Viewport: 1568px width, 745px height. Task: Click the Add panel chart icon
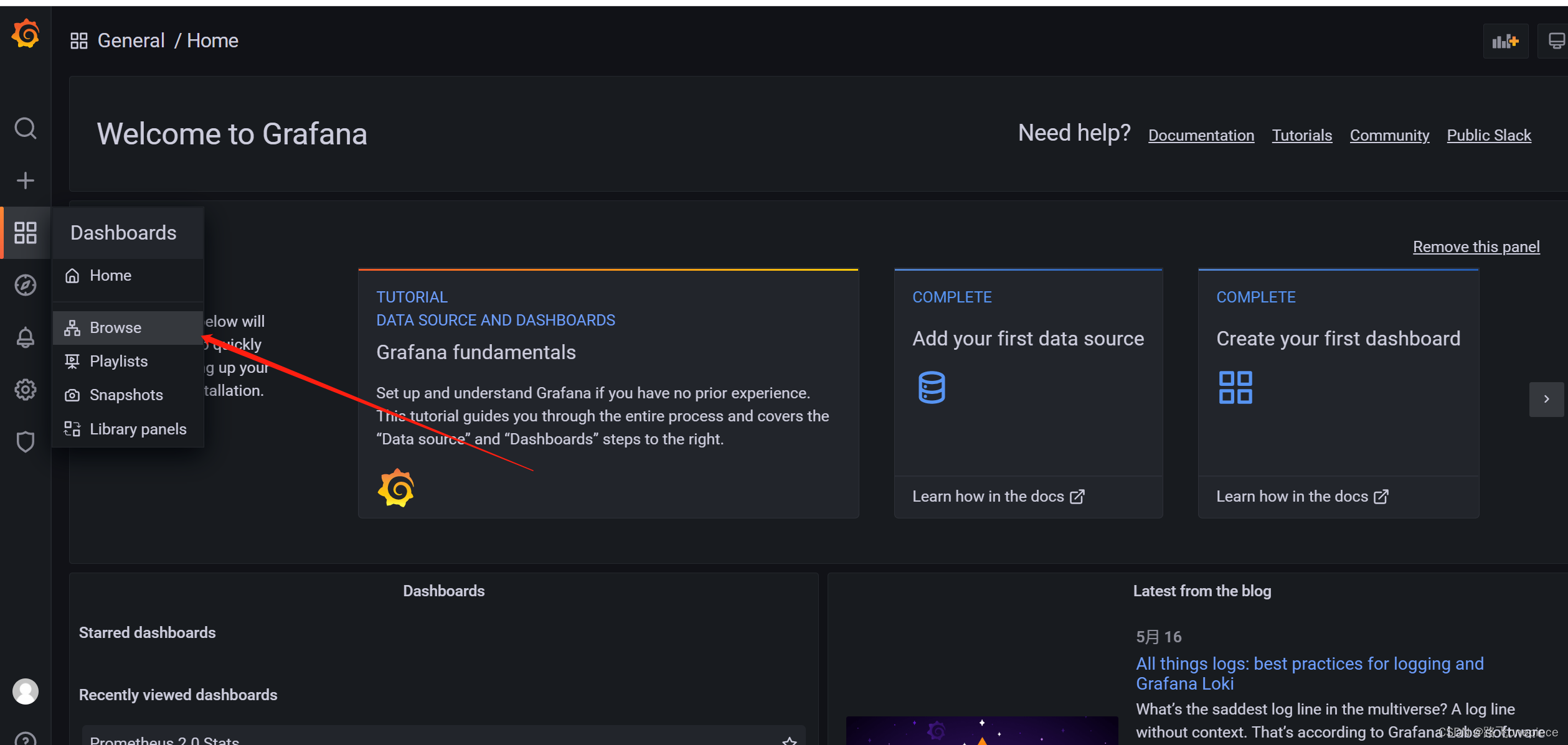(1506, 41)
